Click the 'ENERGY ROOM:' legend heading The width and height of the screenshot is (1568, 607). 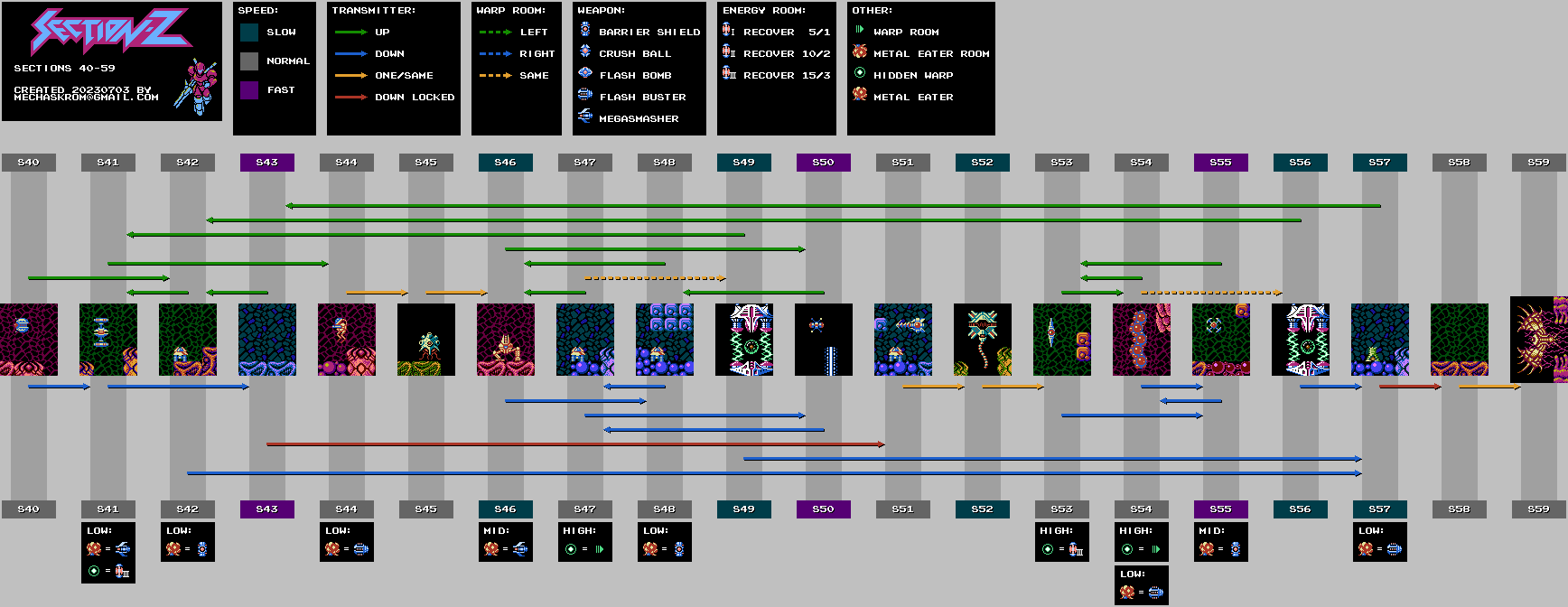tap(764, 11)
